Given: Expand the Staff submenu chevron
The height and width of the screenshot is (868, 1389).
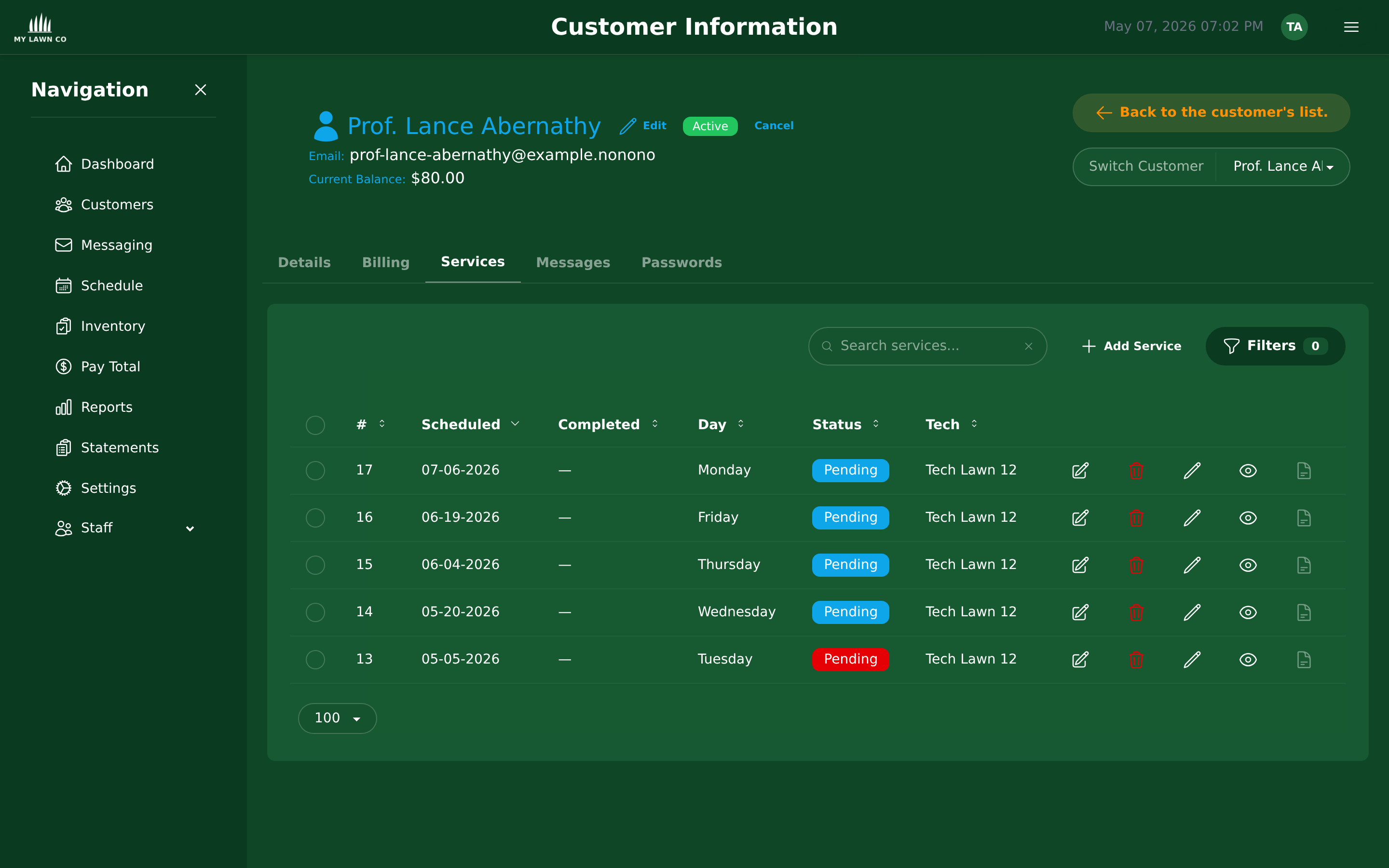Looking at the screenshot, I should tap(190, 529).
